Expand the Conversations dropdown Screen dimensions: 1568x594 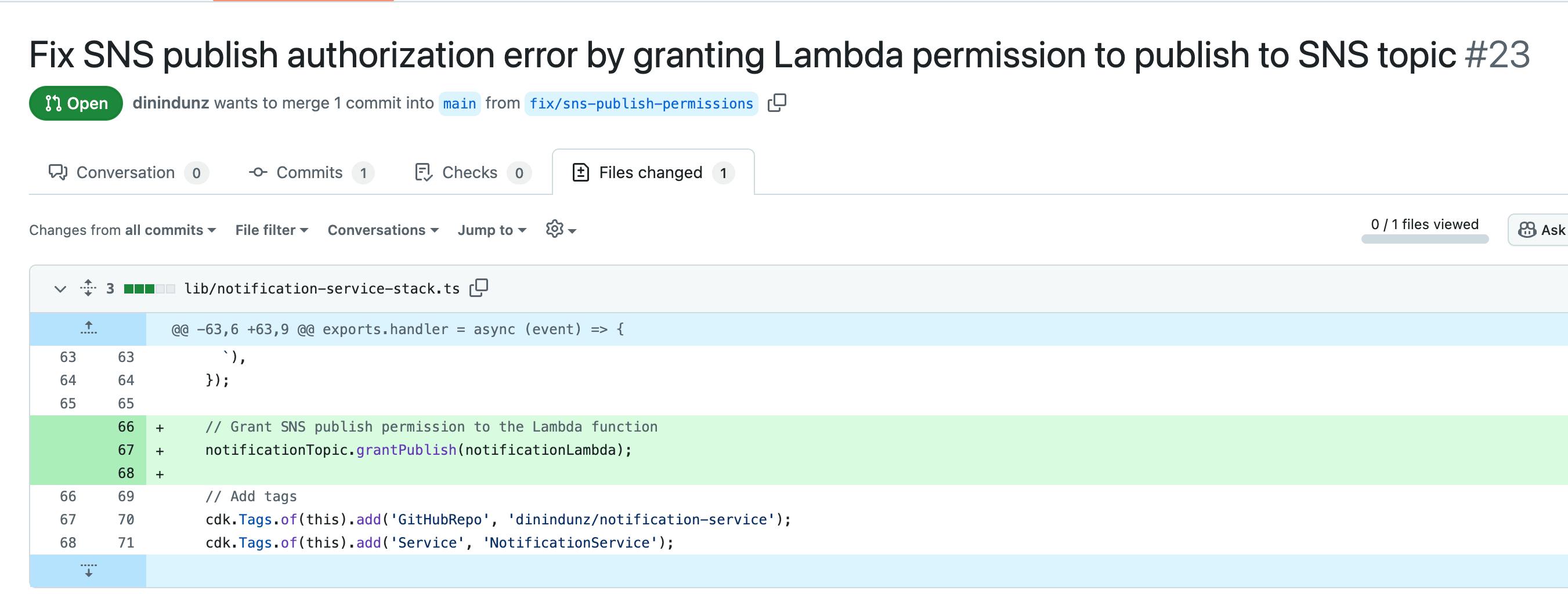point(383,230)
